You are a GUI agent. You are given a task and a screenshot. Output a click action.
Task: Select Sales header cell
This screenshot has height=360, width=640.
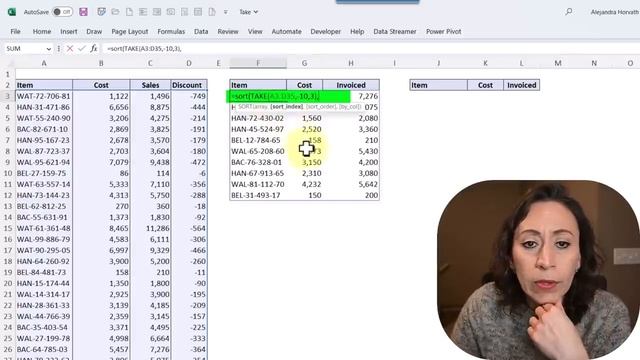(150, 85)
